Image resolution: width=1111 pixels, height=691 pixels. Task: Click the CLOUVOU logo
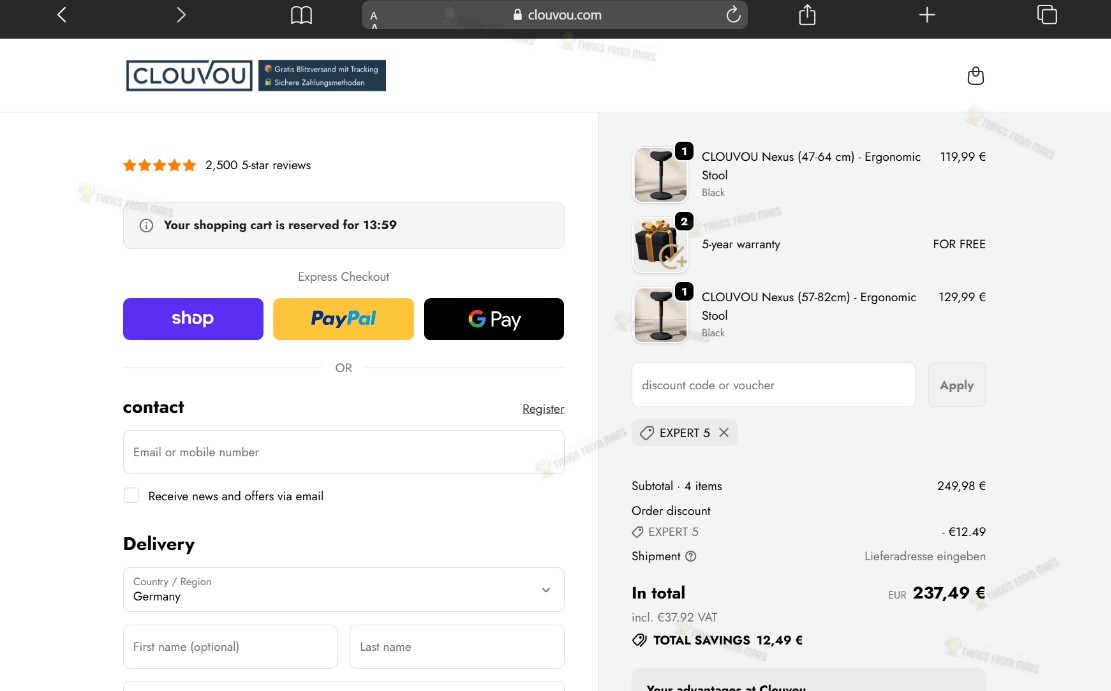(189, 76)
